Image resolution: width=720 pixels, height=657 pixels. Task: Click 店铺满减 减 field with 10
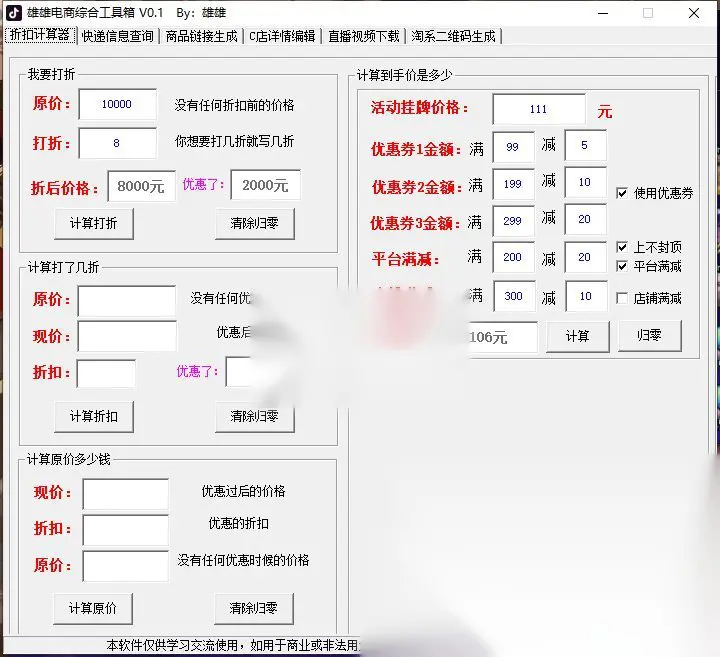pos(586,296)
